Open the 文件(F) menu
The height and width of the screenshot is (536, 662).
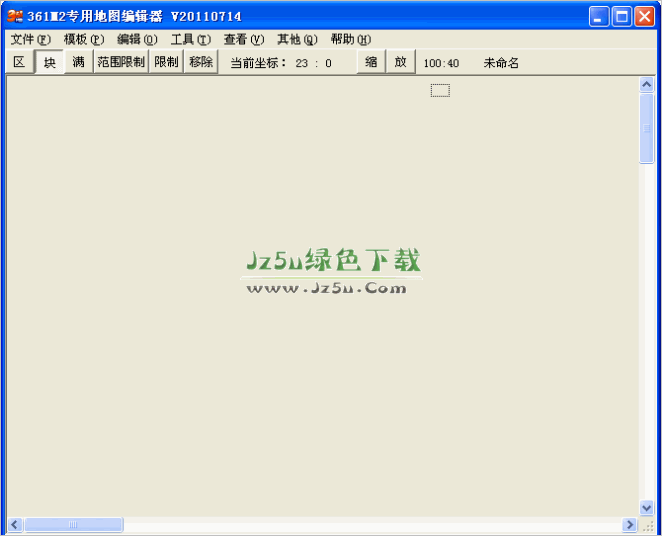click(30, 39)
